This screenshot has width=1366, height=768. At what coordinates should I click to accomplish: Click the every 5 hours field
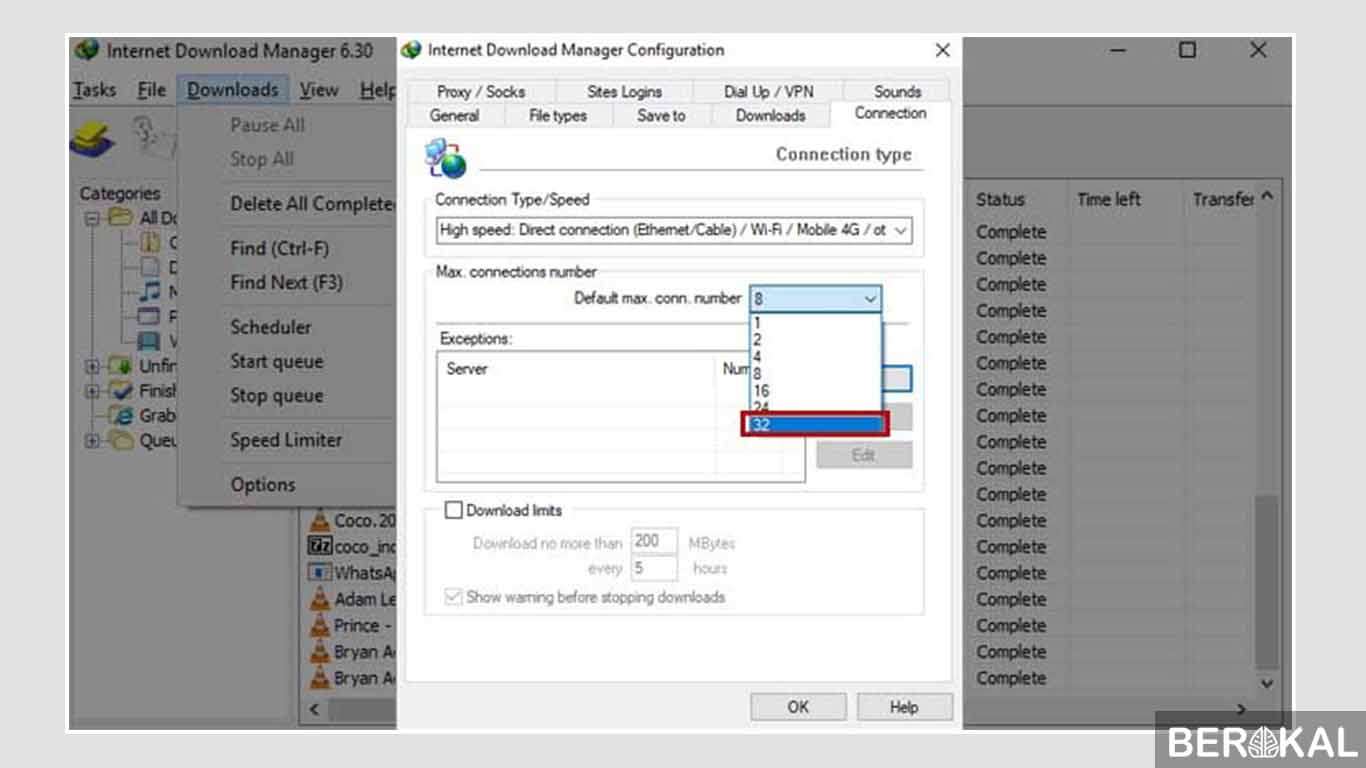tap(654, 568)
